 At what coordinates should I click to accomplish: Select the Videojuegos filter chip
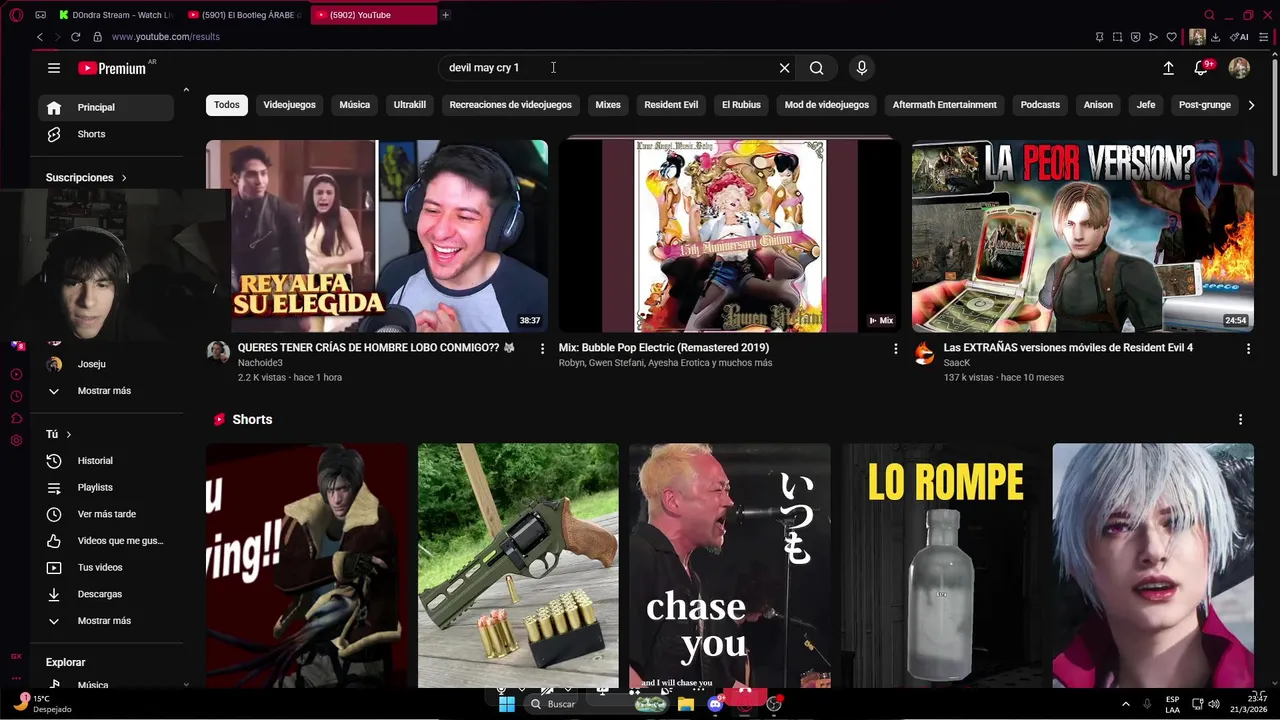[x=289, y=105]
